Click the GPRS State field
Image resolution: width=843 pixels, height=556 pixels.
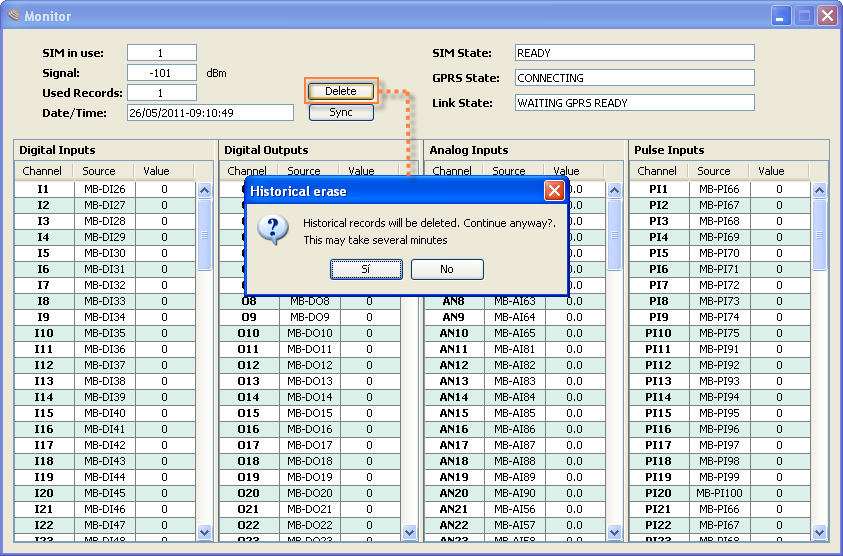point(634,78)
